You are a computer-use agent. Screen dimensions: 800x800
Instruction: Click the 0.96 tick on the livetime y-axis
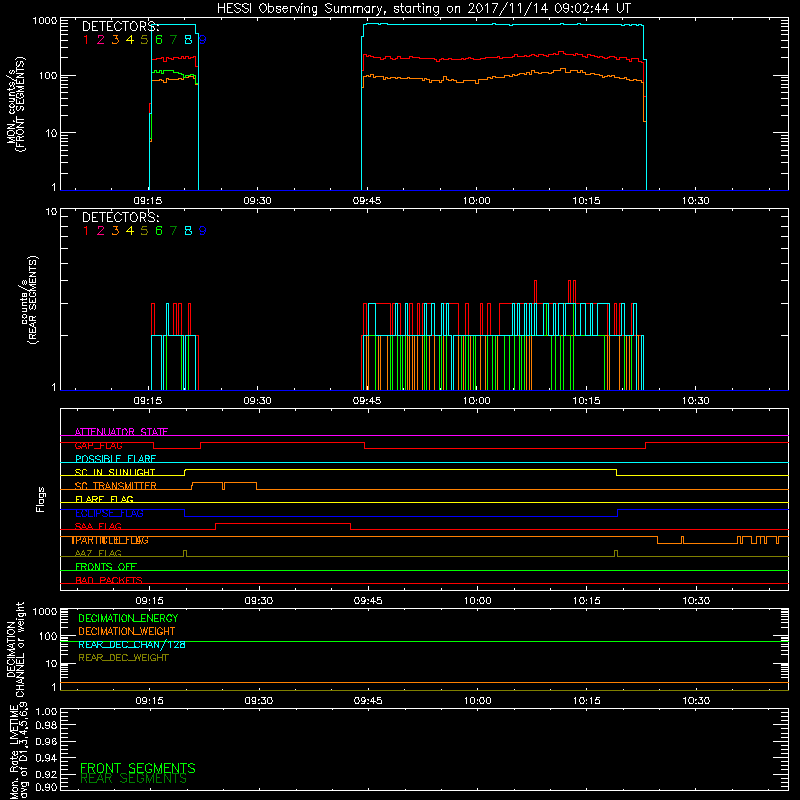(46, 742)
